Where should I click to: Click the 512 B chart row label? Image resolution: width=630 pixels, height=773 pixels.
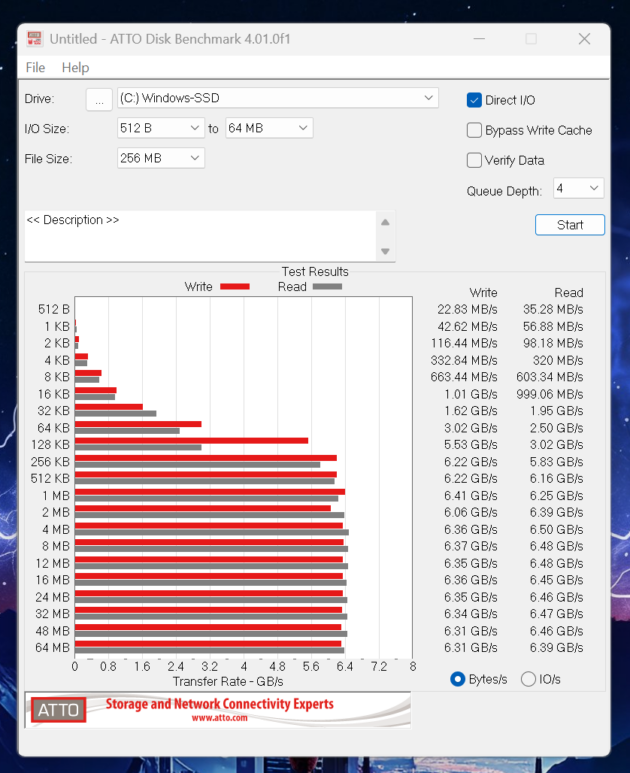click(x=54, y=310)
